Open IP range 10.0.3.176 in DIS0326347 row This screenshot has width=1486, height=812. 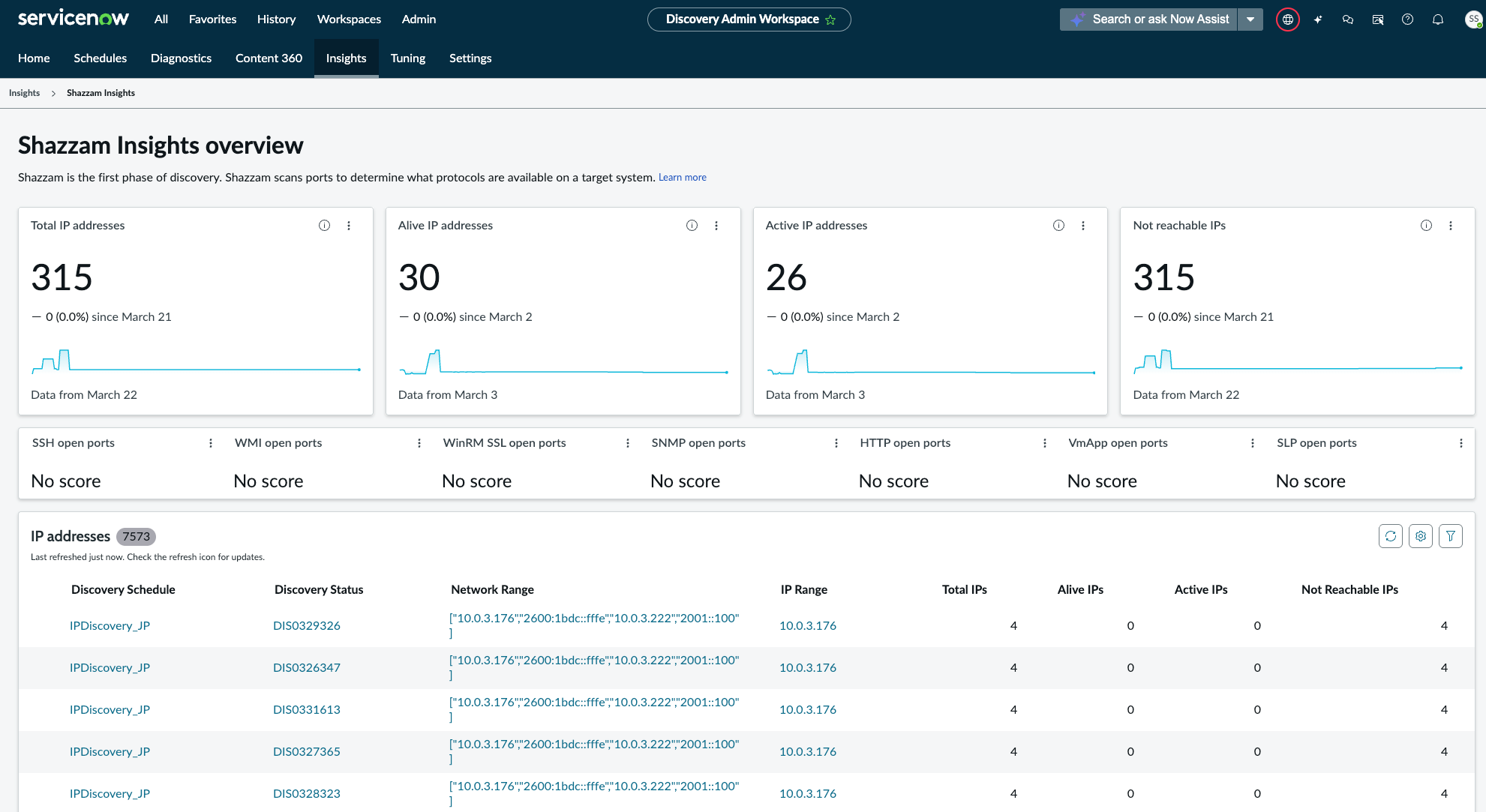tap(808, 668)
